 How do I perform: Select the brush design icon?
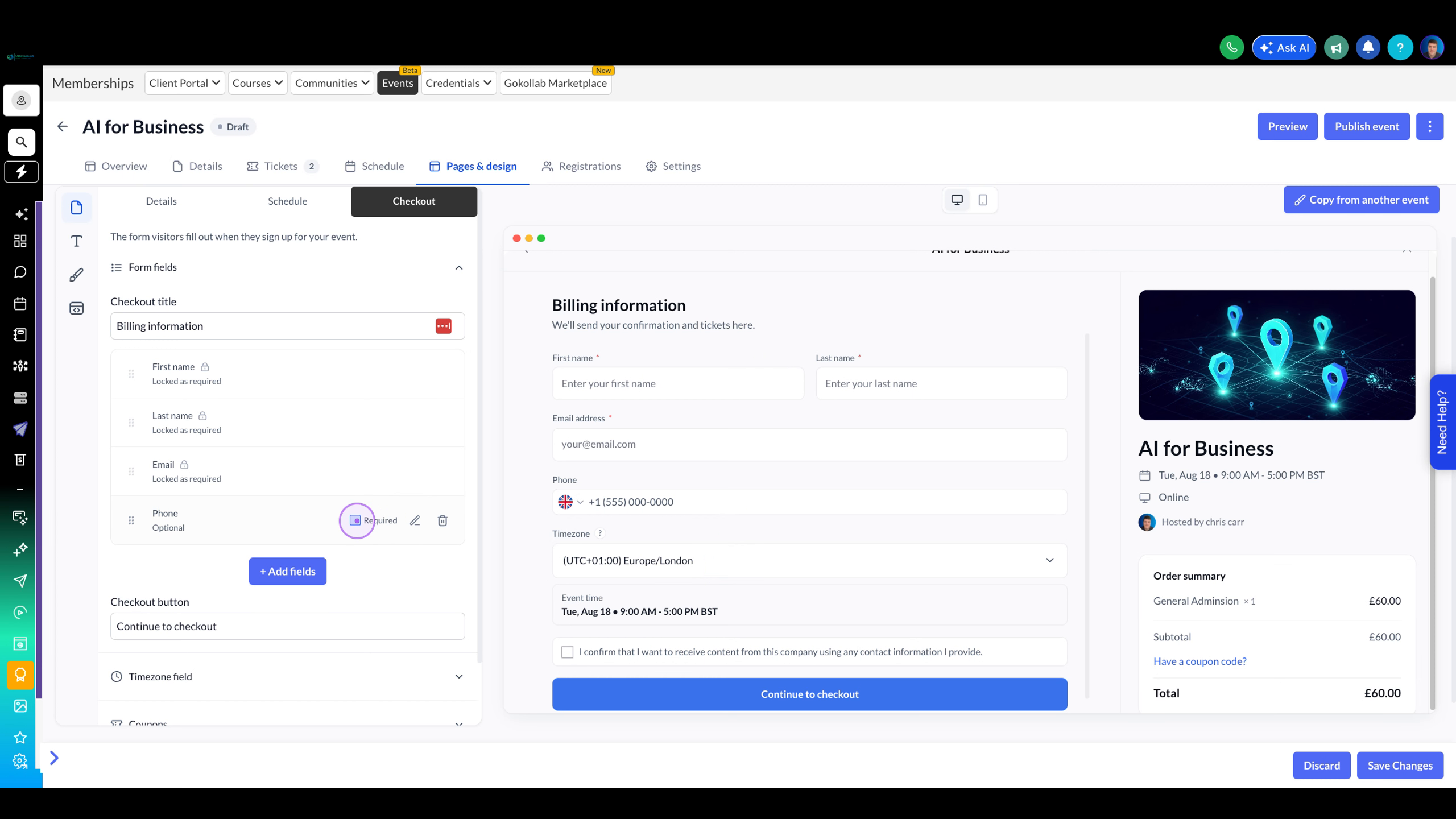(77, 275)
